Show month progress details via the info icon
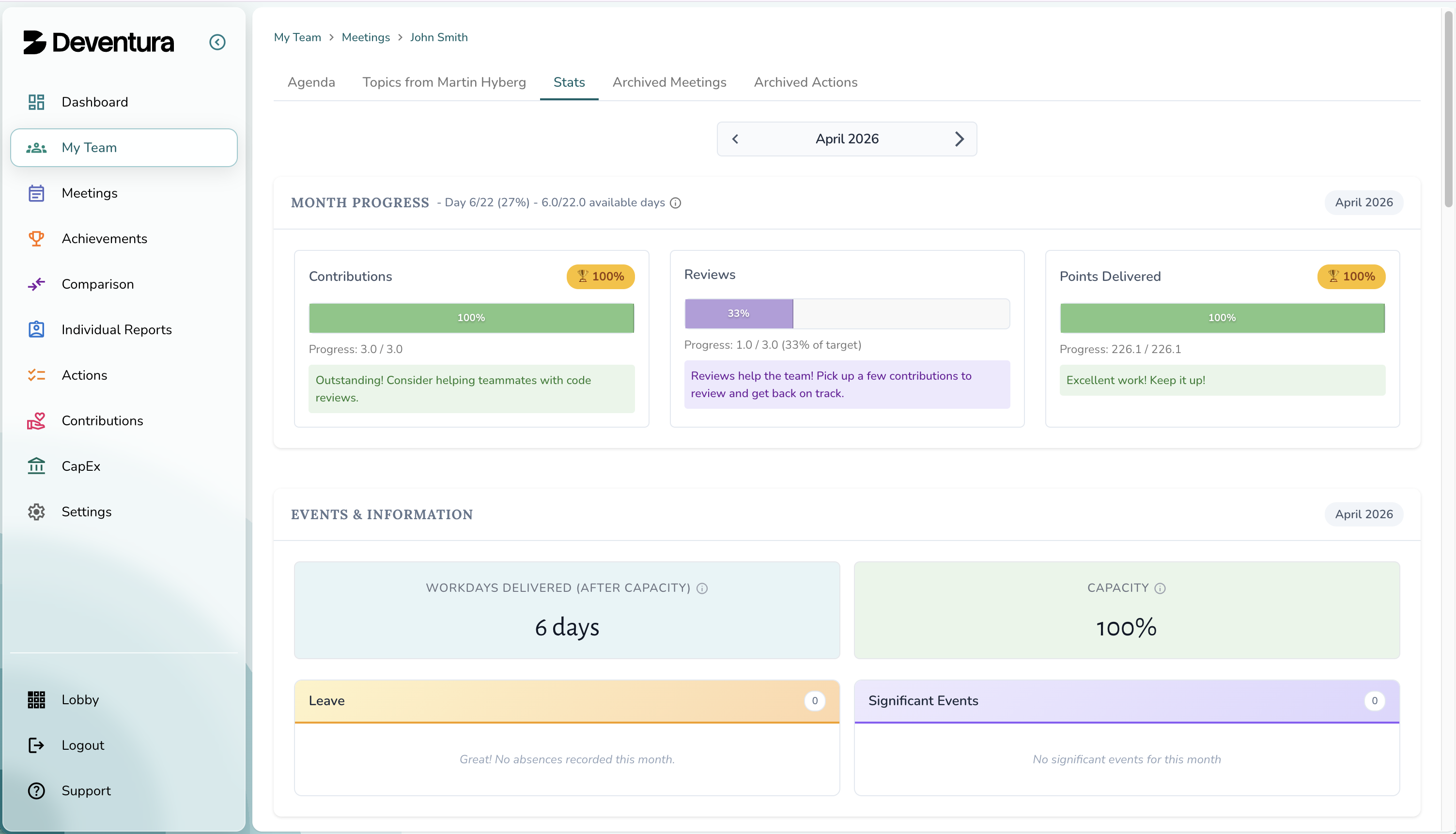 pos(675,203)
